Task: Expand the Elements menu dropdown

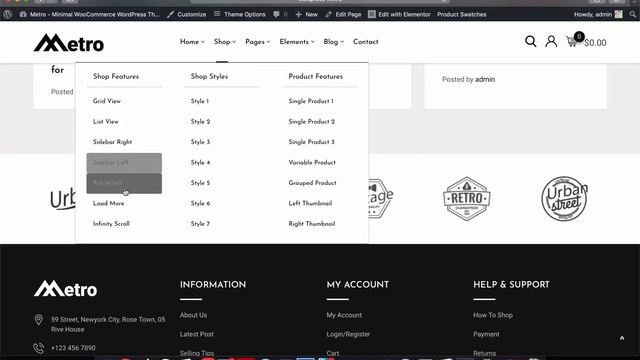Action: point(297,42)
